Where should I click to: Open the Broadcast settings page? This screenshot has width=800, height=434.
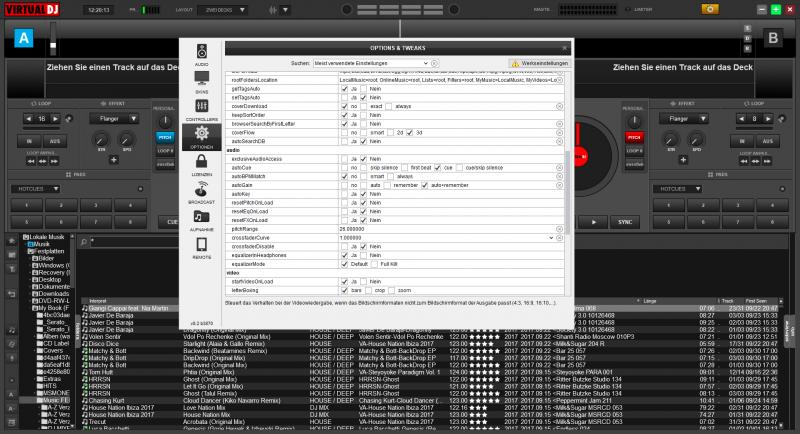(202, 192)
